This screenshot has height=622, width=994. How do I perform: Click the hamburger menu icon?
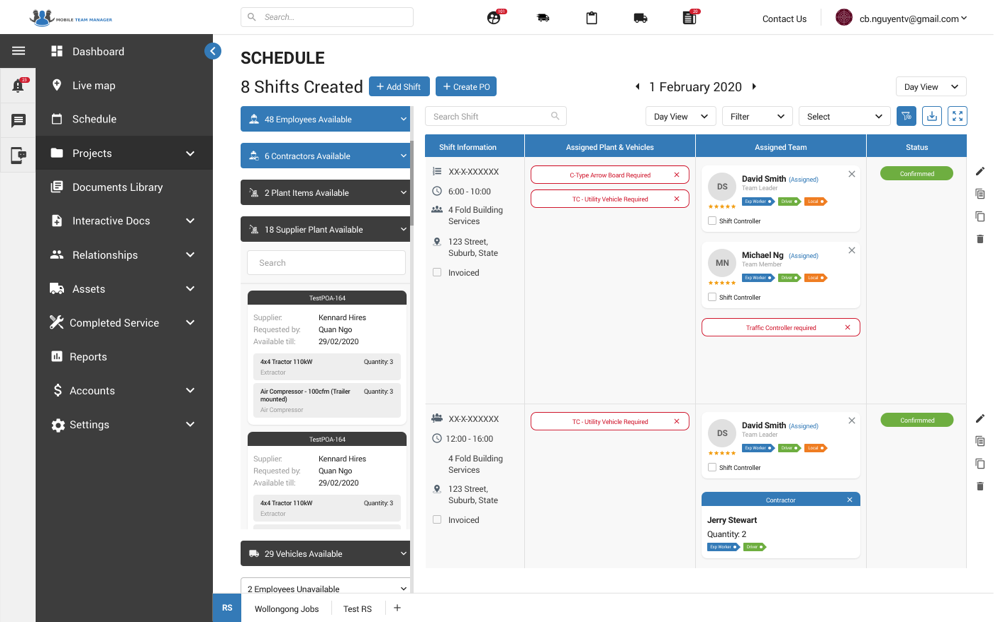tap(18, 51)
